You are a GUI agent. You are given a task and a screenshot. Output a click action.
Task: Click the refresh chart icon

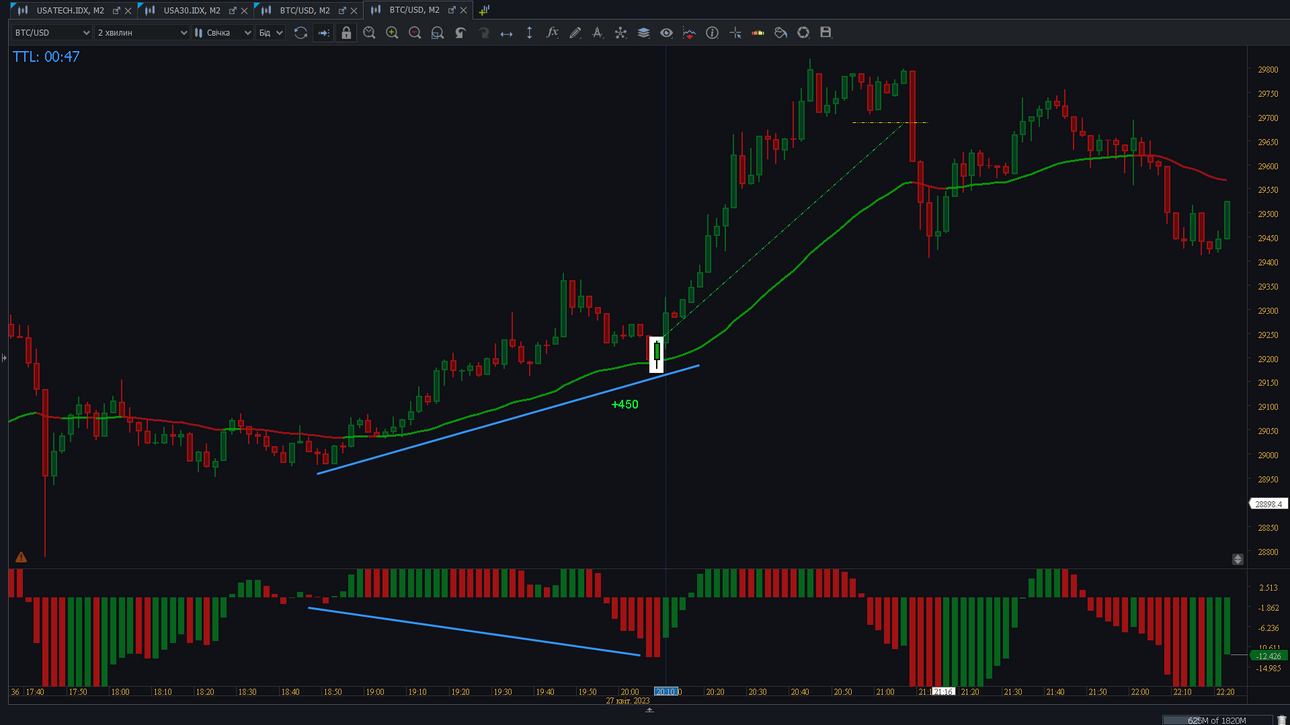coord(300,33)
